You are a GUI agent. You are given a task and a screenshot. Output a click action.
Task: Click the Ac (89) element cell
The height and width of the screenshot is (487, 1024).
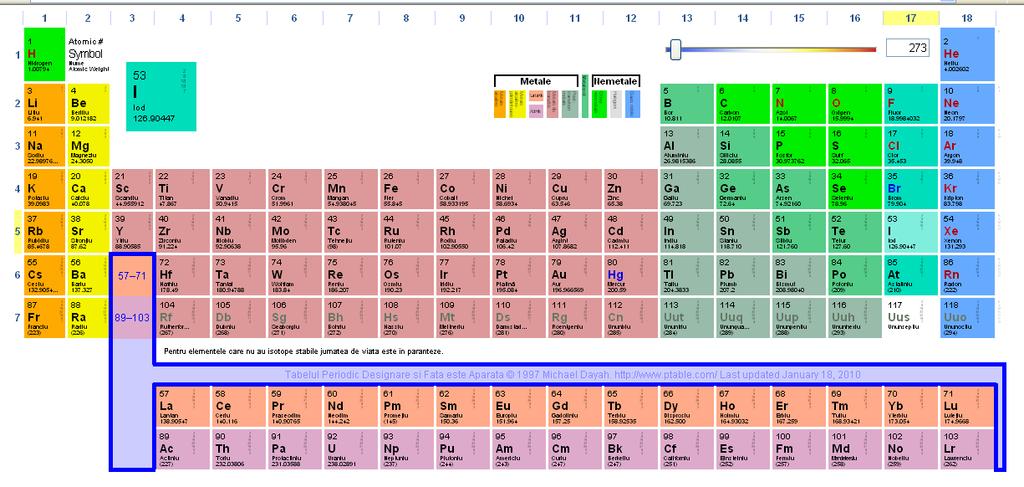(x=182, y=448)
